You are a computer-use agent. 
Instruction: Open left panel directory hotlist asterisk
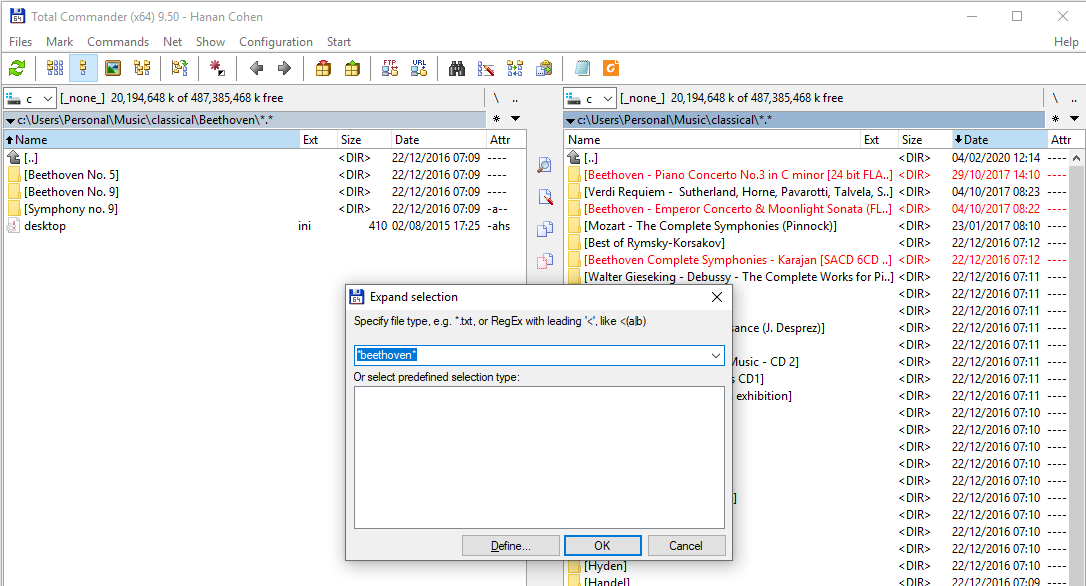496,119
